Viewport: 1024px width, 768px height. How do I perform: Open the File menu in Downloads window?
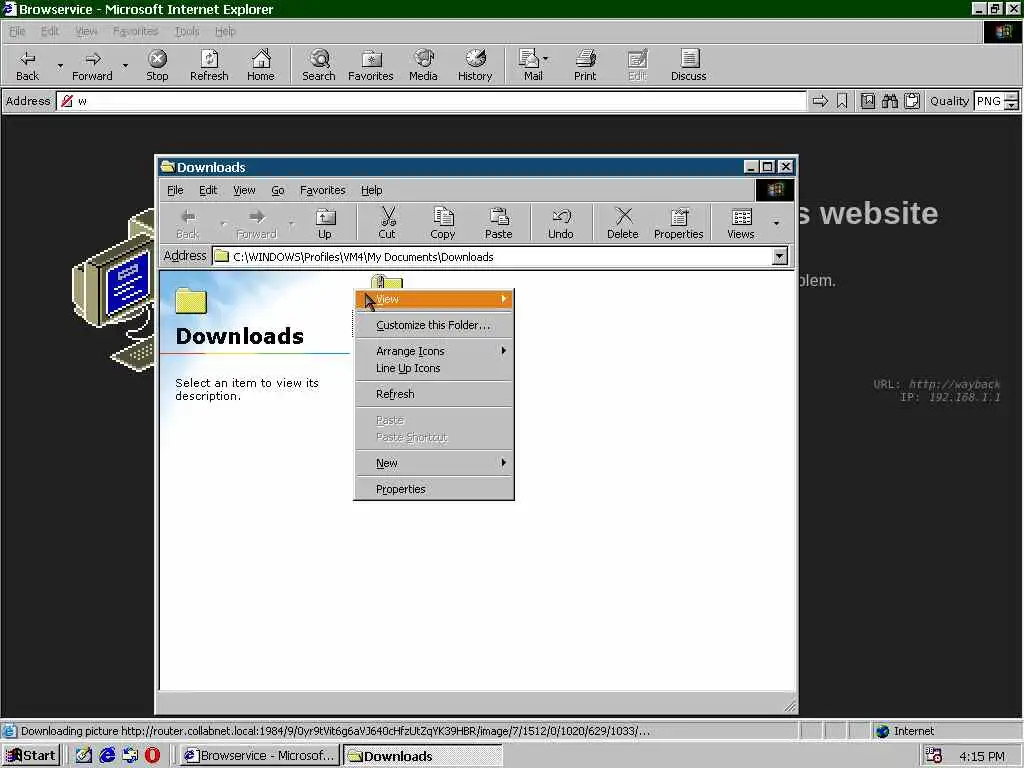[175, 190]
